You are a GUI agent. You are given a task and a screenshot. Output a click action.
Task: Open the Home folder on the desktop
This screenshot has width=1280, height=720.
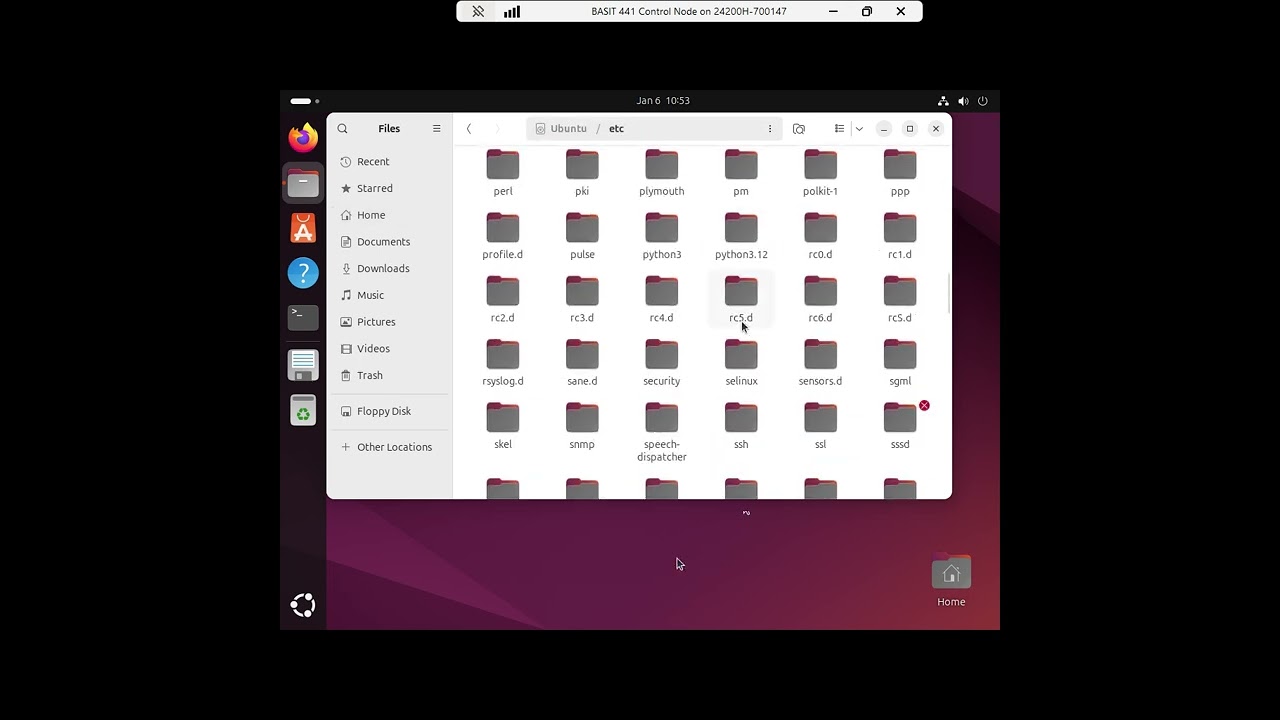(x=951, y=581)
